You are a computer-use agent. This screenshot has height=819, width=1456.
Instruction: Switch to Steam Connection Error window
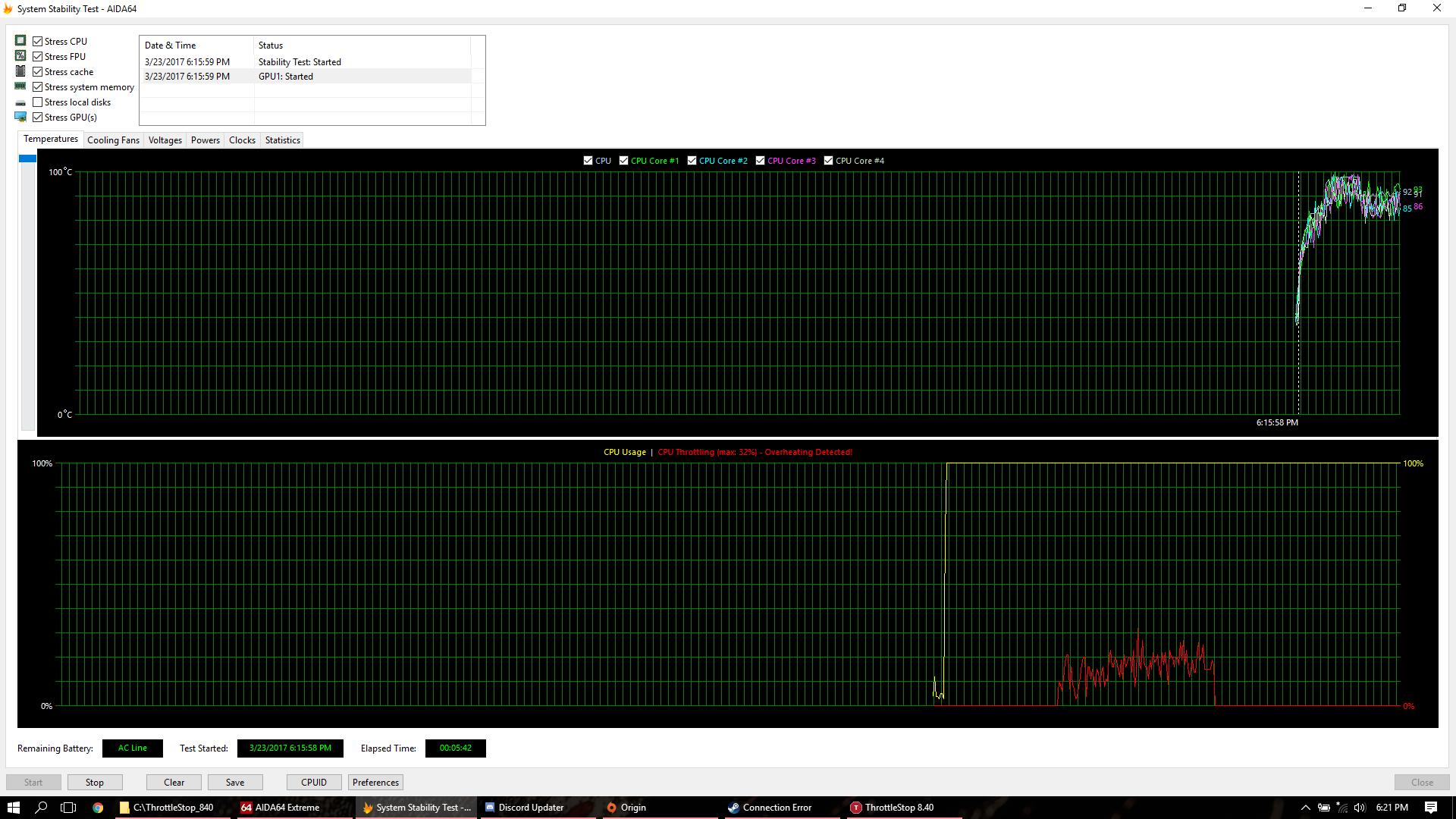click(x=781, y=808)
